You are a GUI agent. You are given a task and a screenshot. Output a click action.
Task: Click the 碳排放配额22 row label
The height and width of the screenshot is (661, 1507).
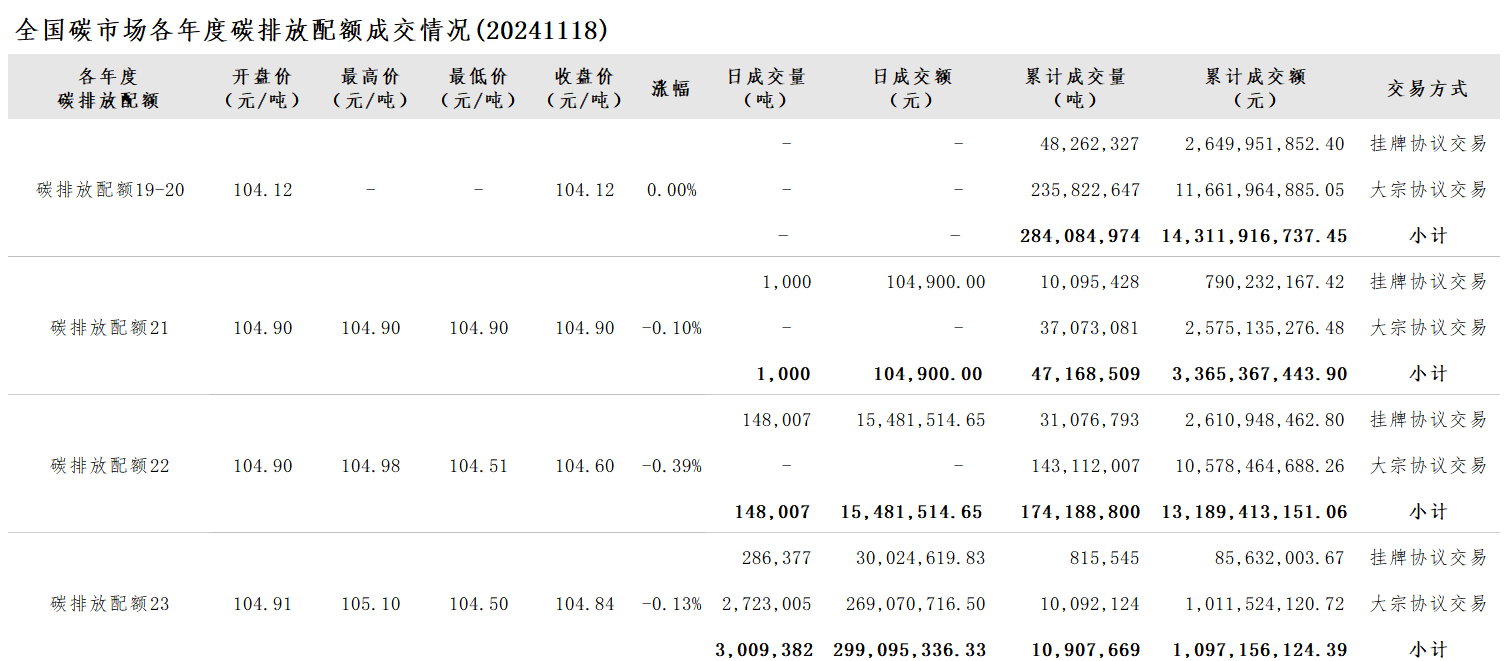110,466
